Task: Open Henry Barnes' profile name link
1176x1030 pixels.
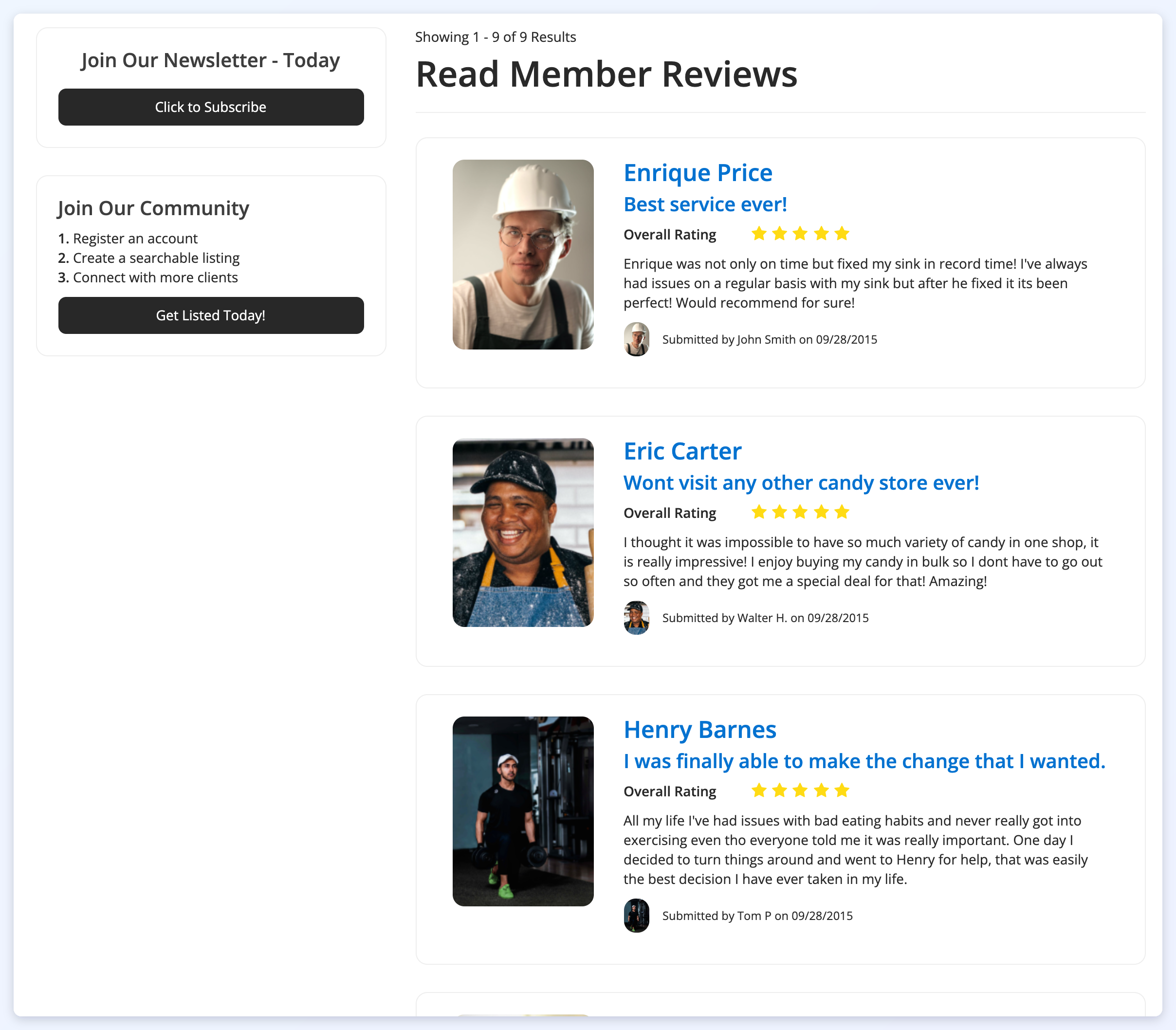Action: point(699,729)
